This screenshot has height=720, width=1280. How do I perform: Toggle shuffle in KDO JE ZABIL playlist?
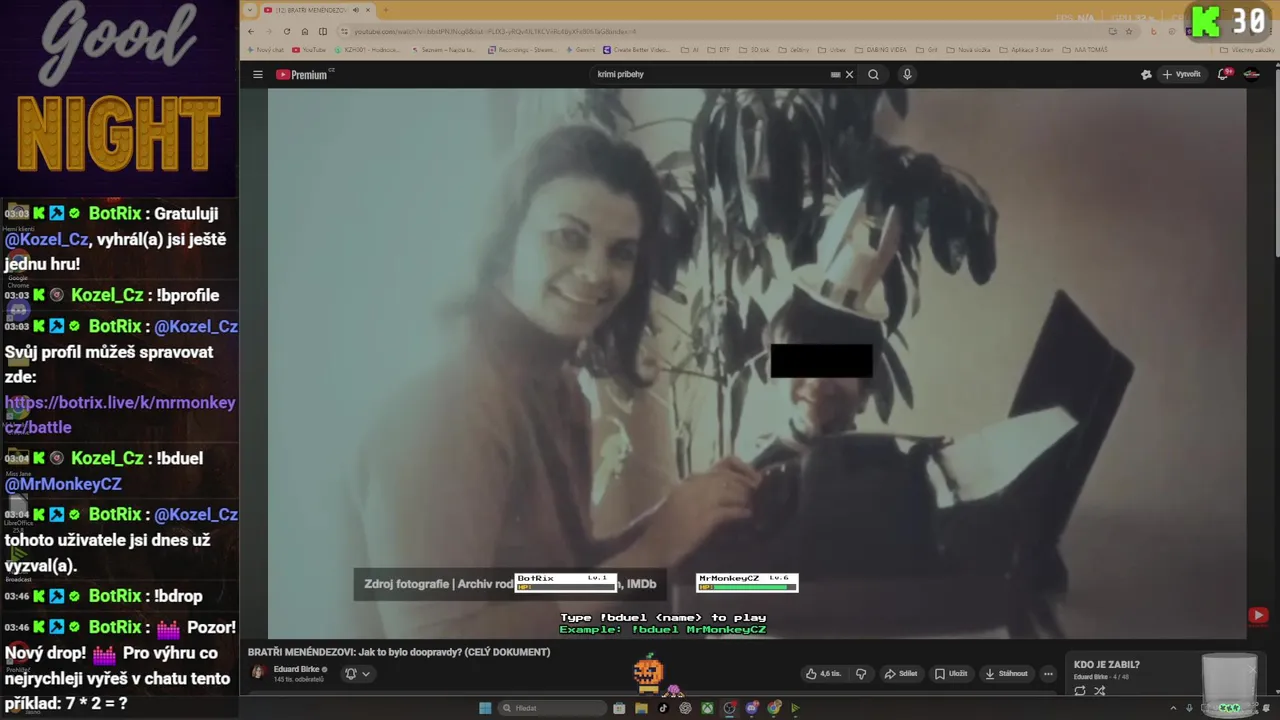[1099, 690]
